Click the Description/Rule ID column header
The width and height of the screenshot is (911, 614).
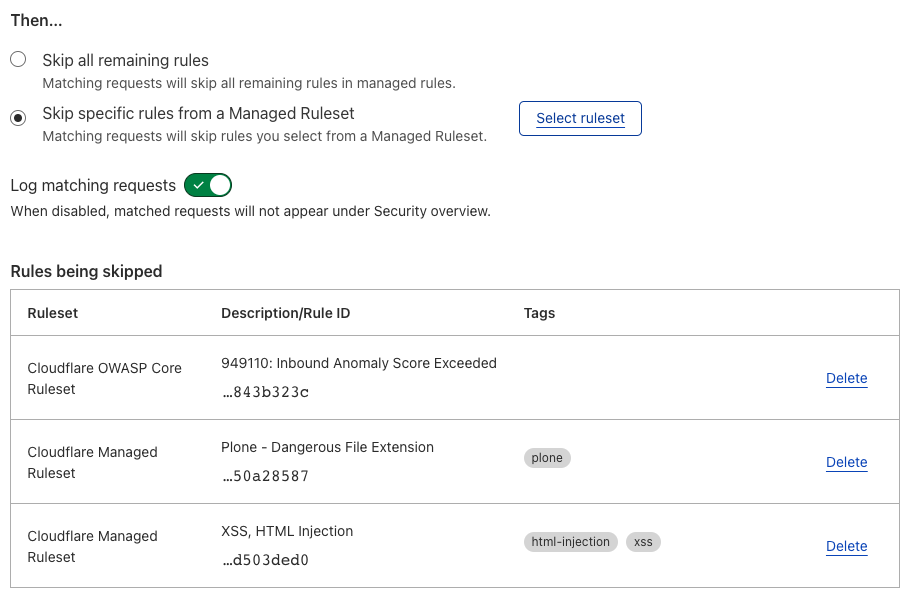285,313
